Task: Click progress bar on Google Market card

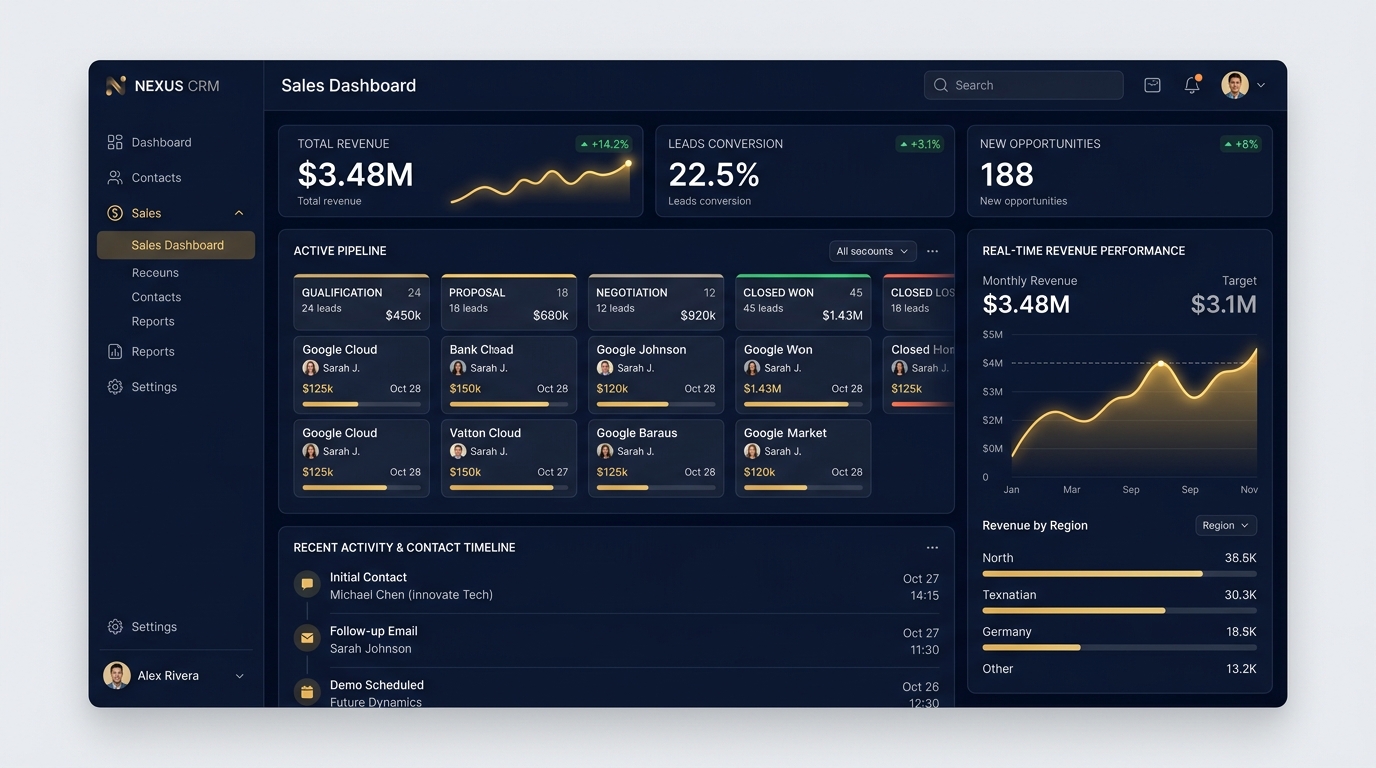Action: (803, 488)
